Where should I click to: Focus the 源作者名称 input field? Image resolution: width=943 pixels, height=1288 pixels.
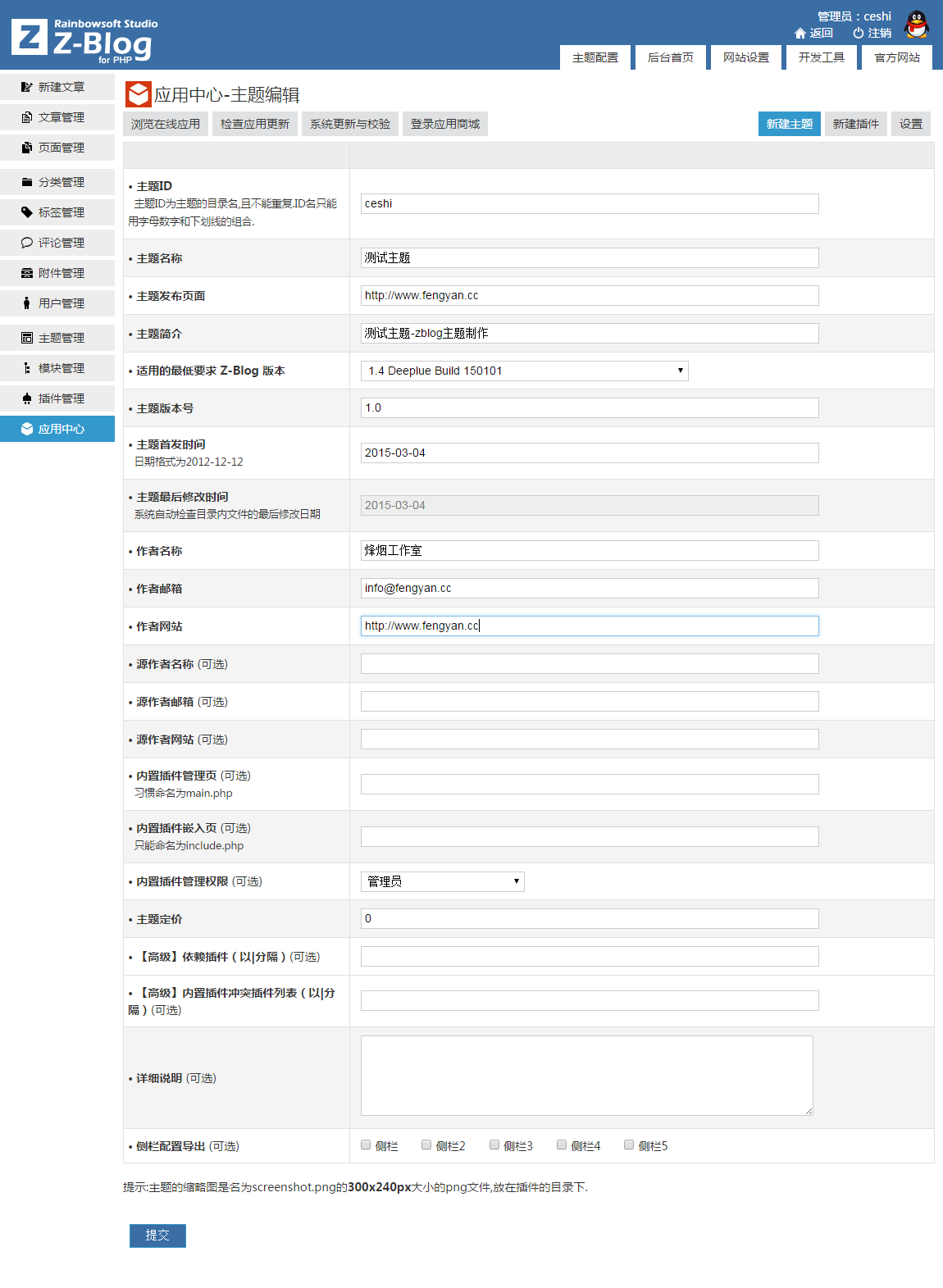[590, 663]
